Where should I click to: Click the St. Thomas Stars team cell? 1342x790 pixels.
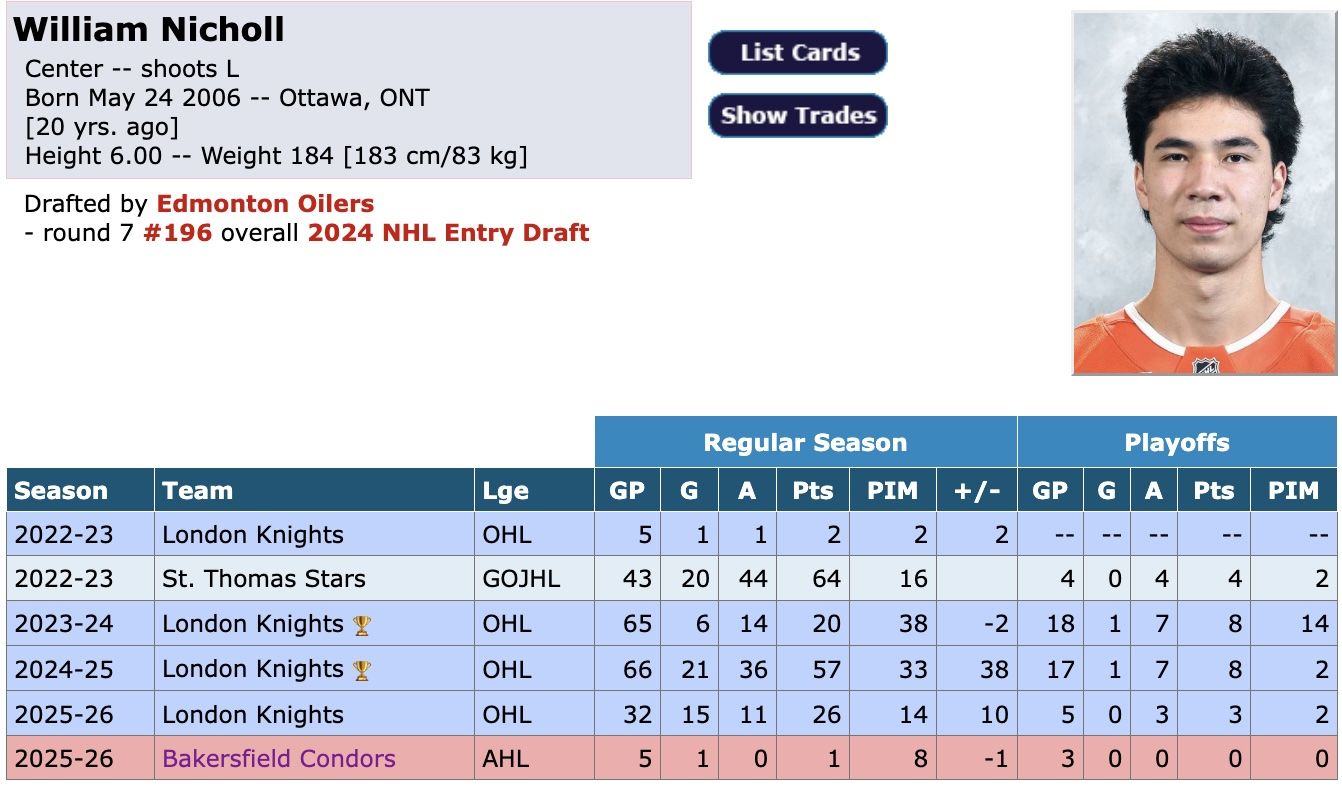[x=314, y=579]
